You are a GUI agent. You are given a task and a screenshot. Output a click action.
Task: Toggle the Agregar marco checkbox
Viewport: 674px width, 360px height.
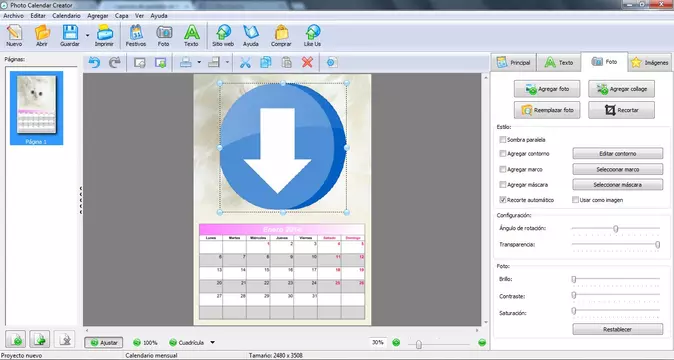point(502,169)
